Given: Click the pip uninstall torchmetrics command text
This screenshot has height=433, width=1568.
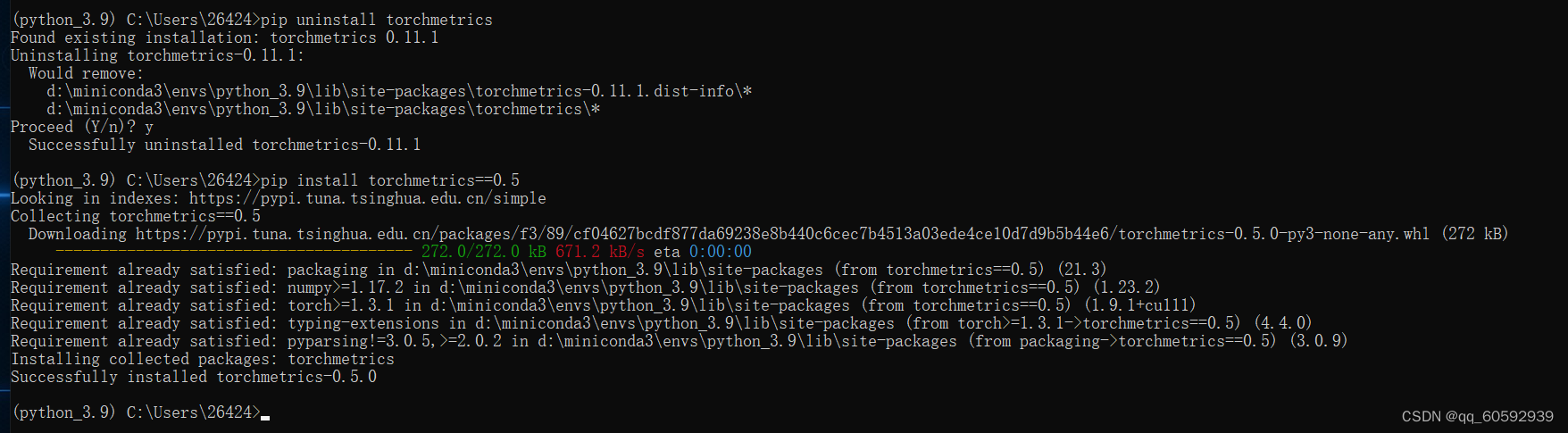Looking at the screenshot, I should click(376, 20).
